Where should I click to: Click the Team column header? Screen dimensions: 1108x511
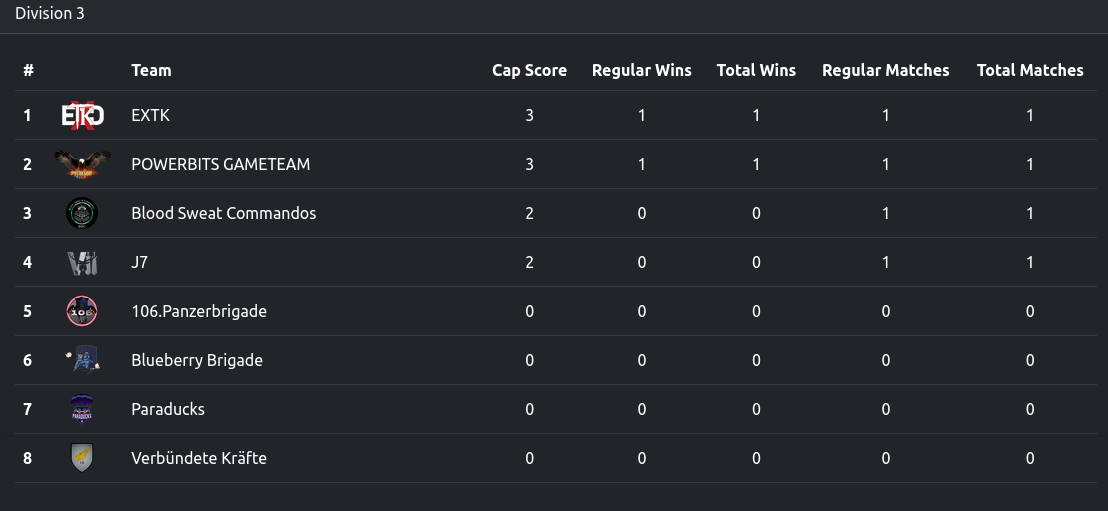pos(151,70)
